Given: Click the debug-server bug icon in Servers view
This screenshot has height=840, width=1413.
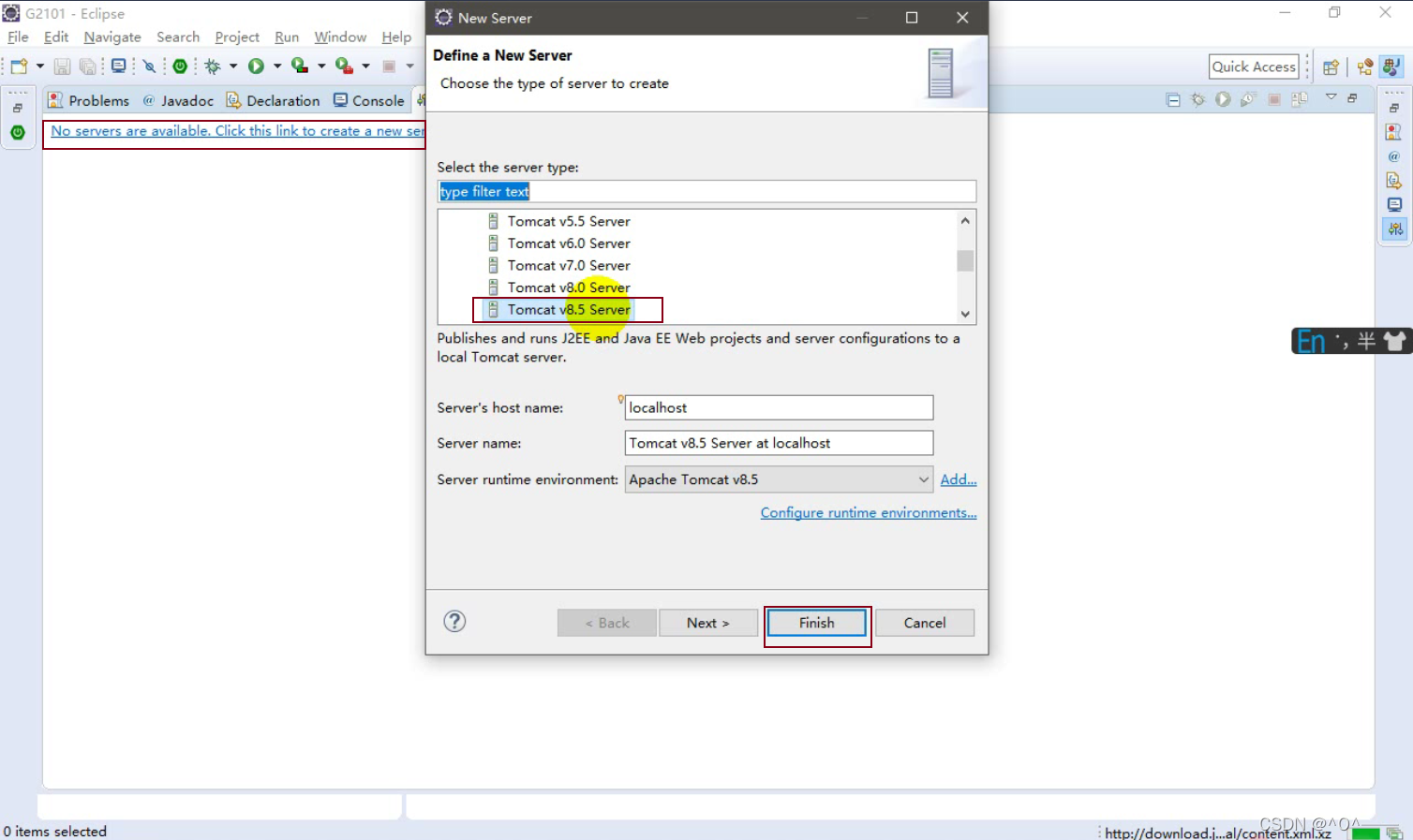Looking at the screenshot, I should pyautogui.click(x=1197, y=100).
